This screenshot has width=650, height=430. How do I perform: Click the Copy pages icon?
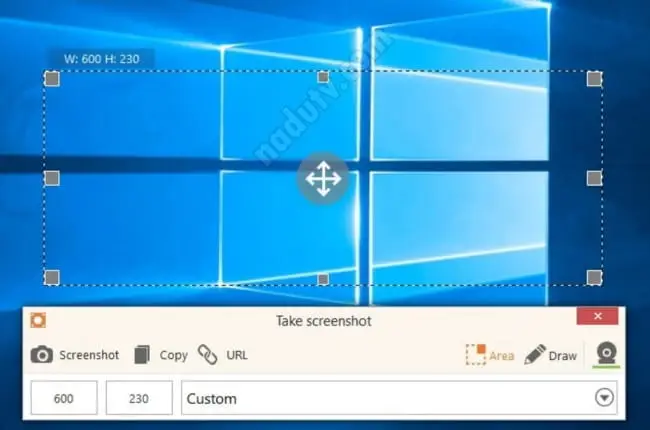coord(142,355)
